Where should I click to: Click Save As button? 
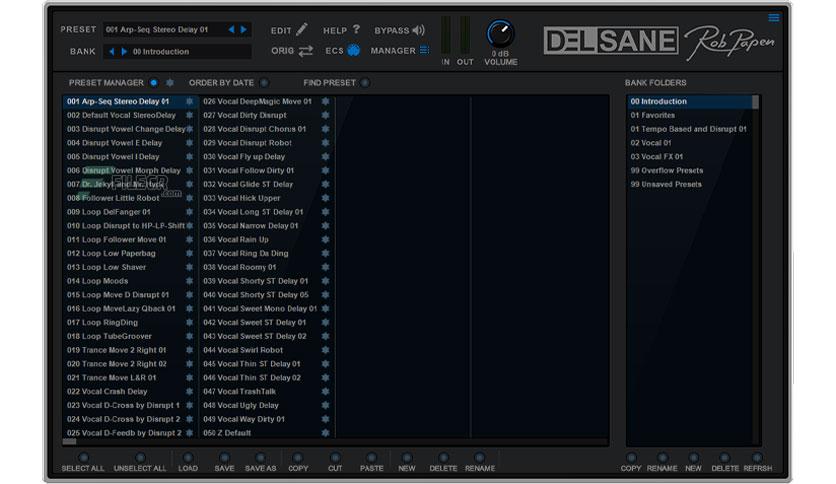click(260, 457)
